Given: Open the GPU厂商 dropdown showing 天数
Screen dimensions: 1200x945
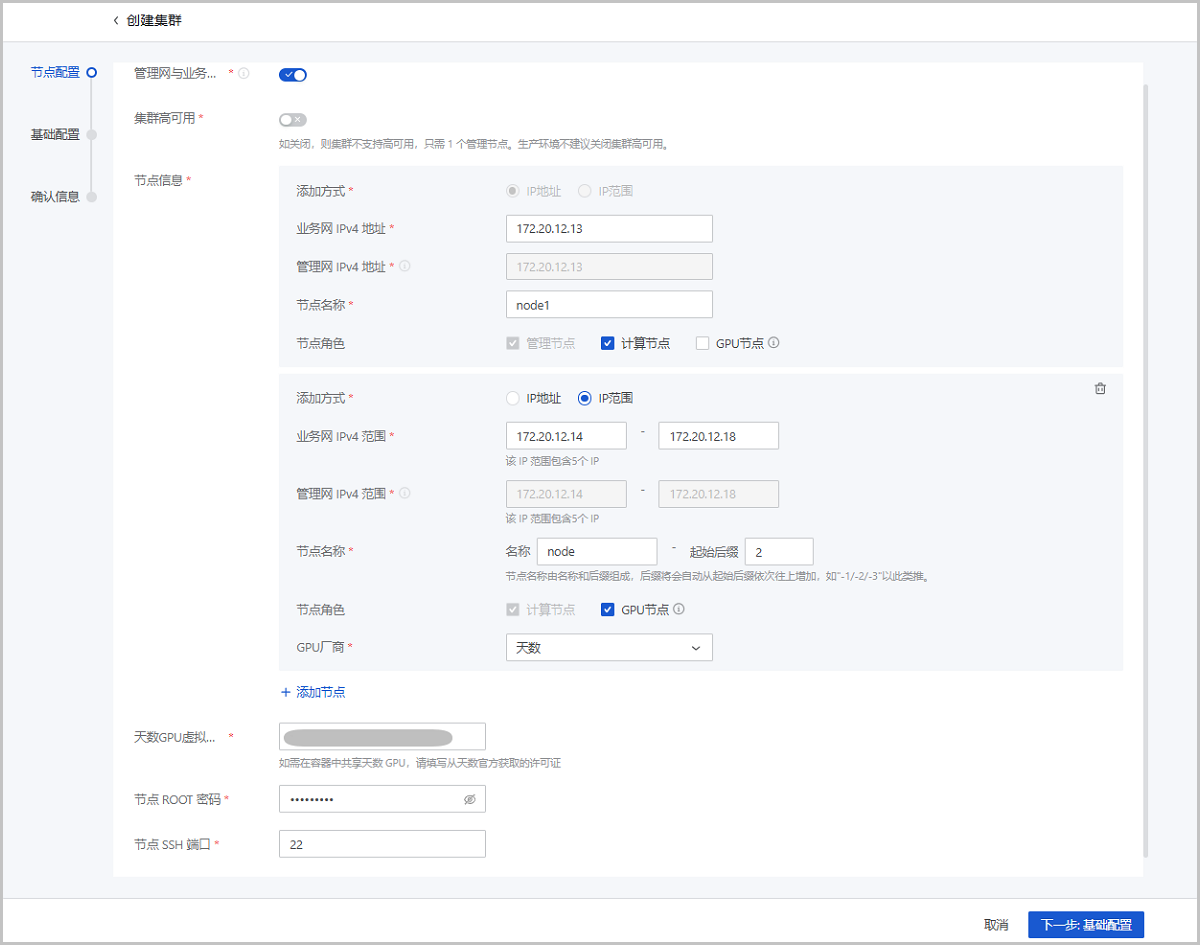Looking at the screenshot, I should (x=609, y=648).
